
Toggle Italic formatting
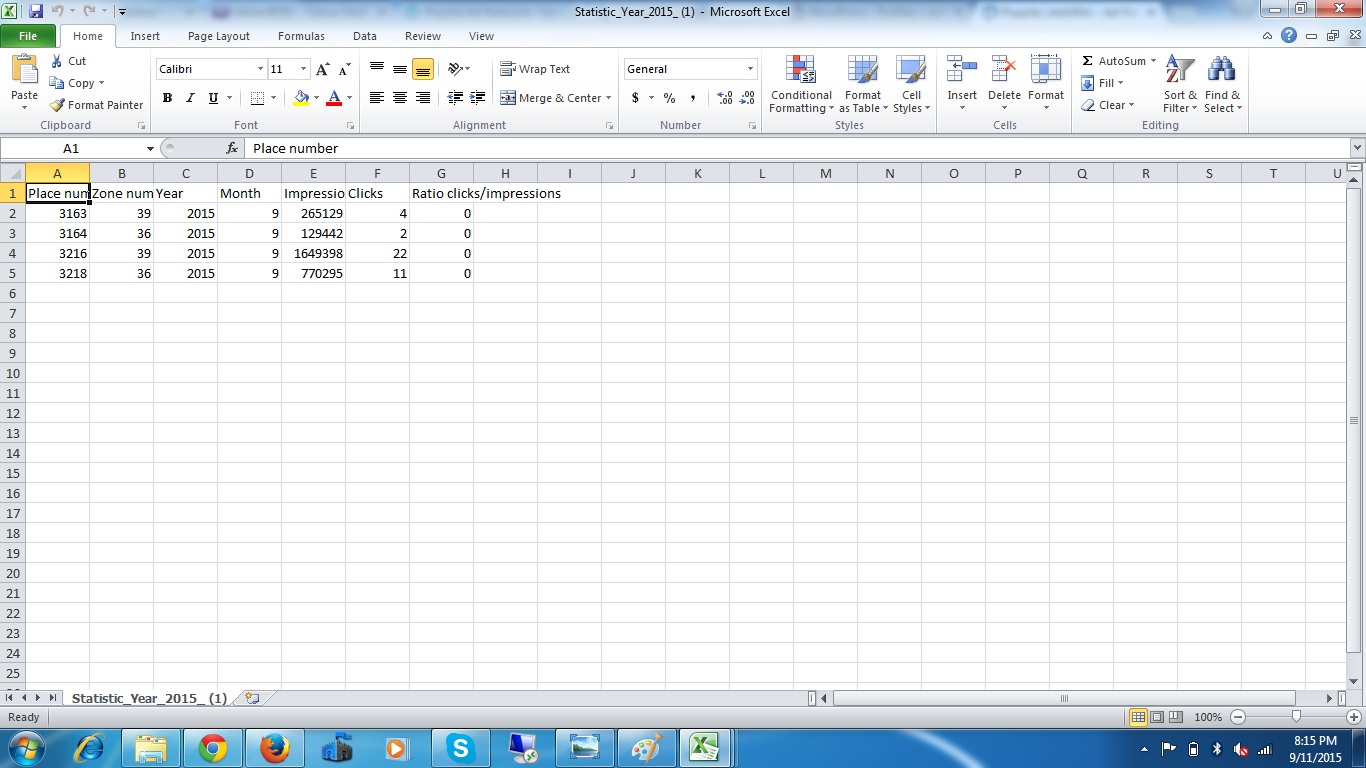point(190,98)
